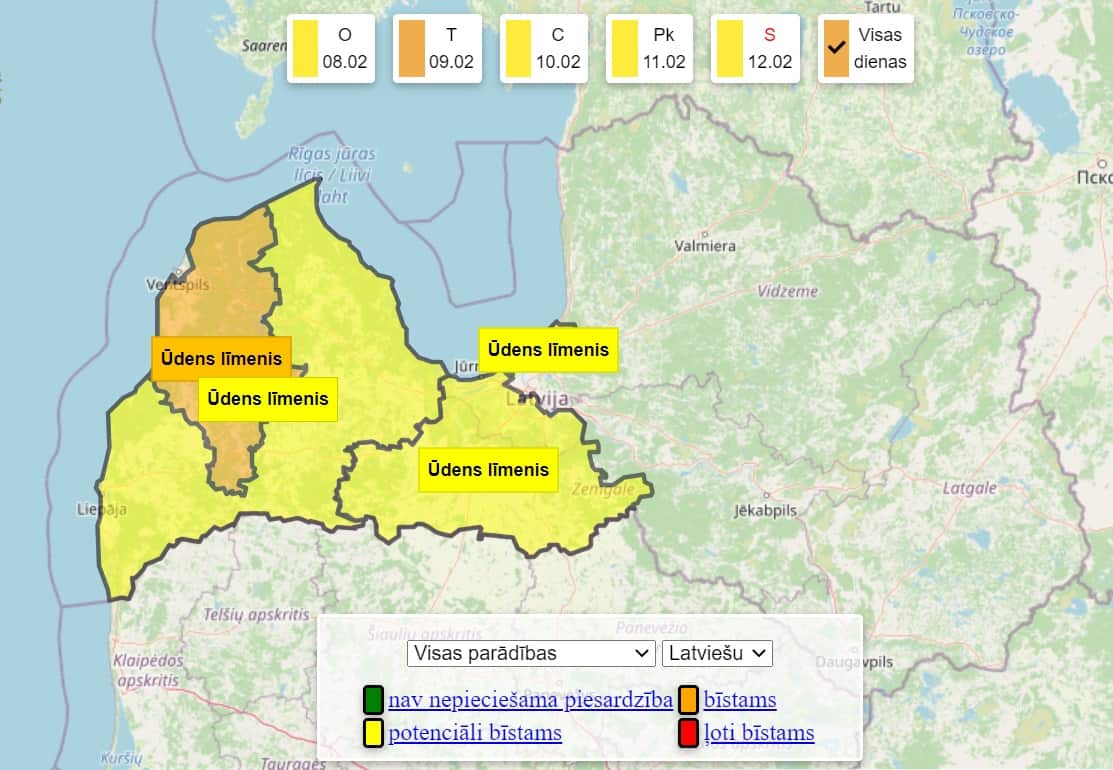Click the Jēkabpils city label
Image resolution: width=1113 pixels, height=770 pixels.
point(765,510)
